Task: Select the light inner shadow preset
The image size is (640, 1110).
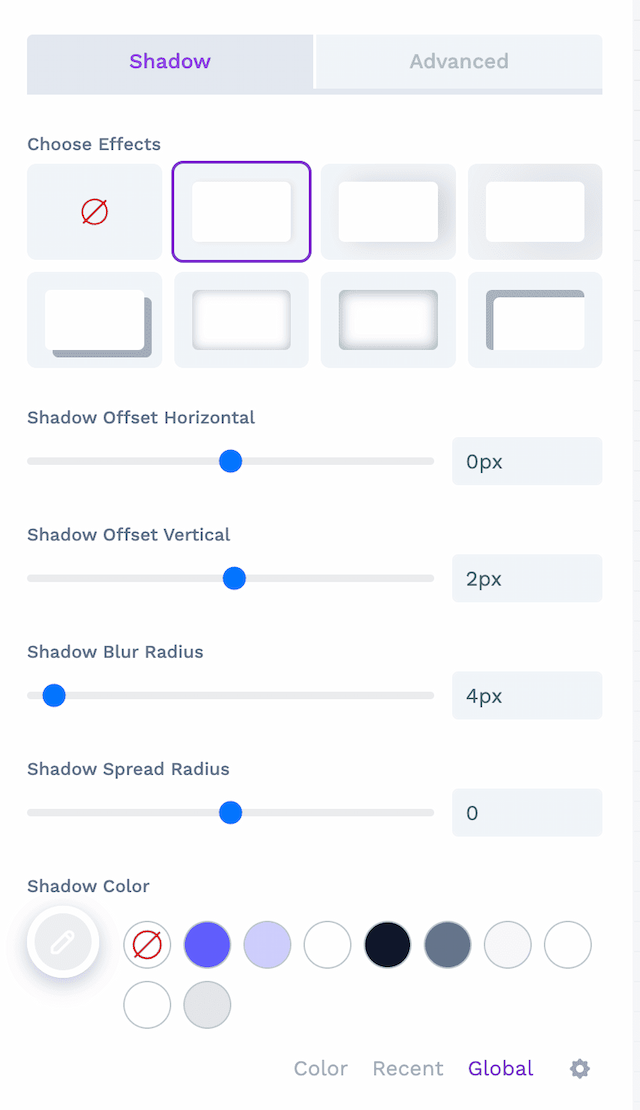Action: click(241, 320)
